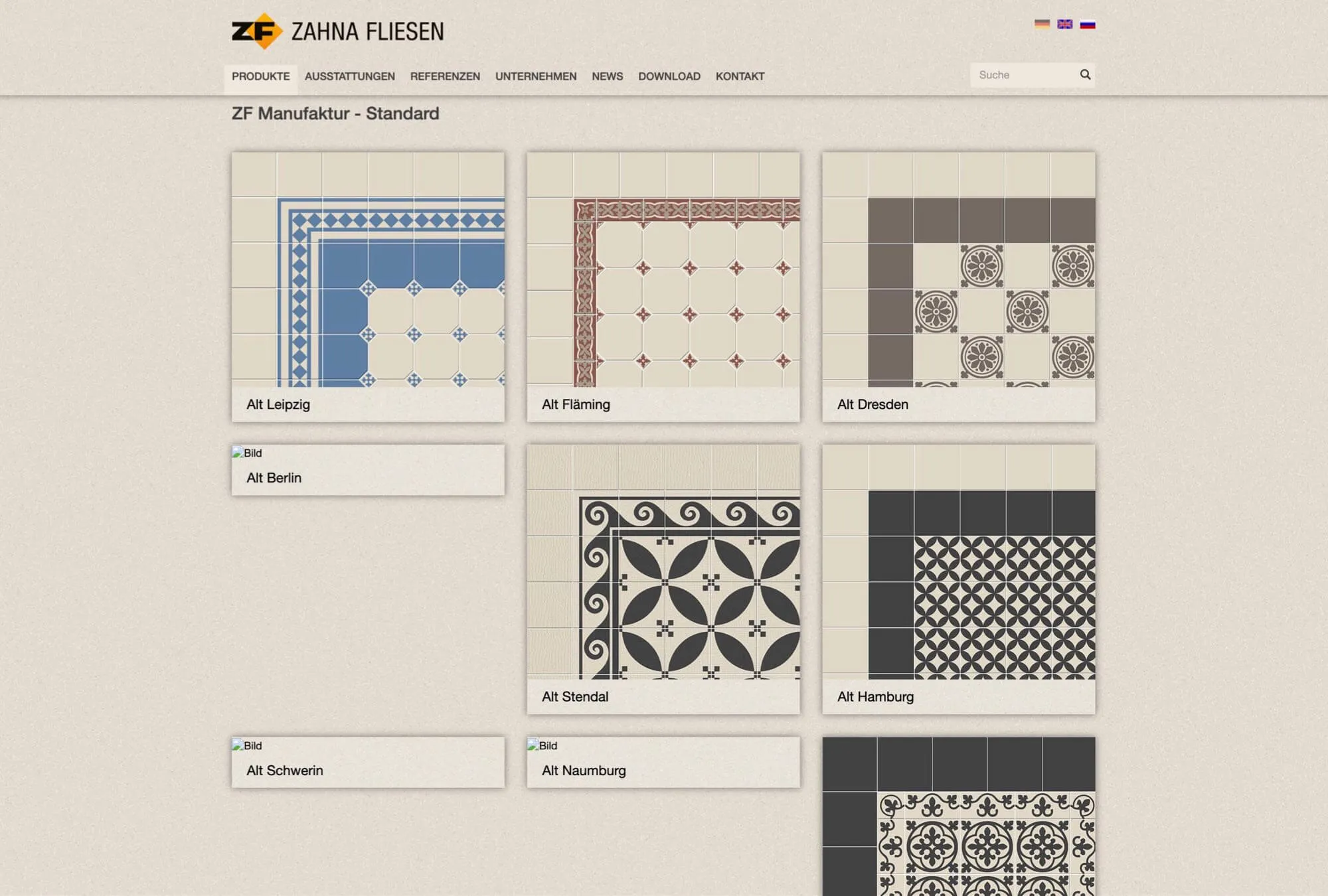Click into the Suche search field

1024,75
